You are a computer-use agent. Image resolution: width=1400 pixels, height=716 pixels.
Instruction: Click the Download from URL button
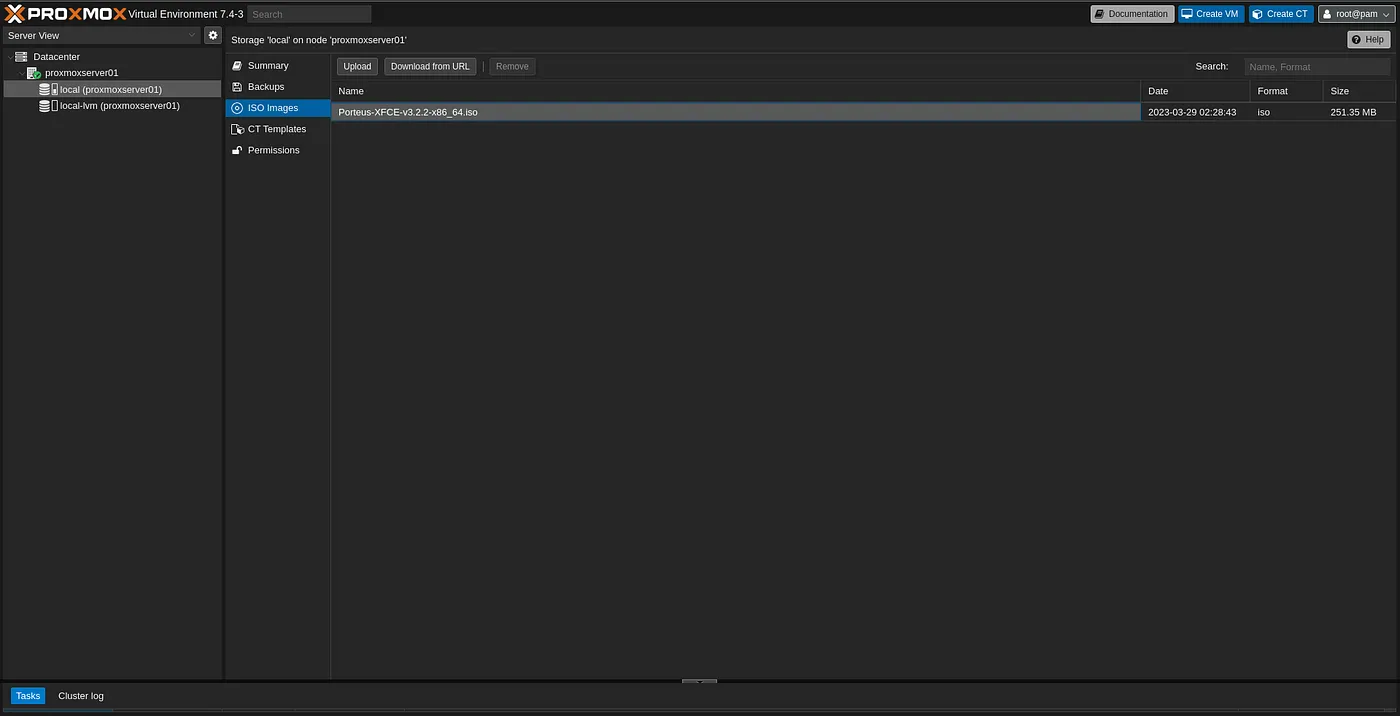[430, 67]
